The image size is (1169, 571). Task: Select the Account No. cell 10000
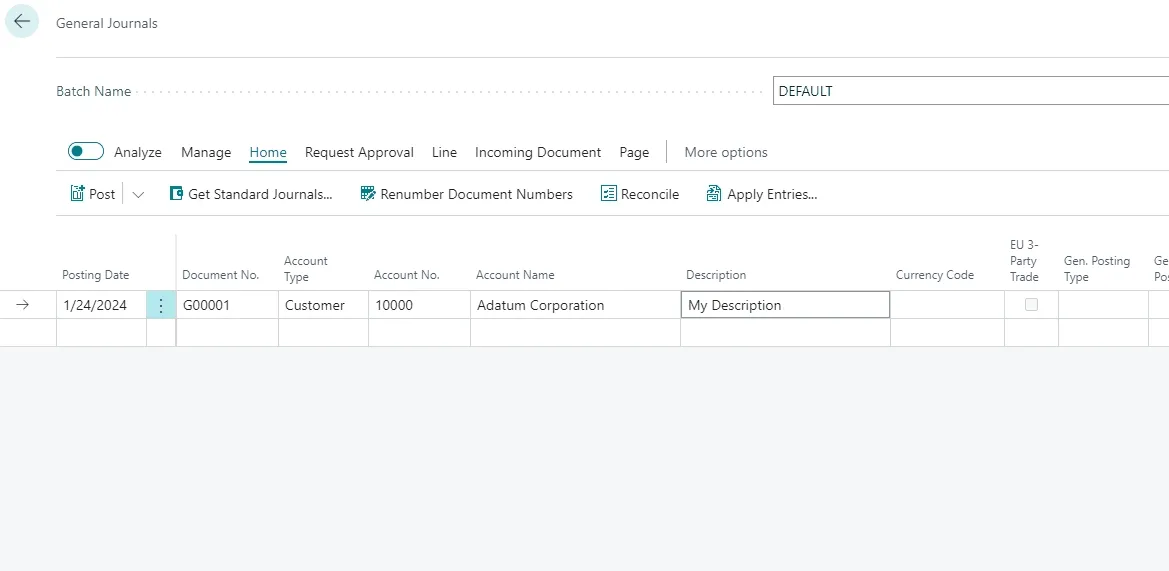coord(420,305)
